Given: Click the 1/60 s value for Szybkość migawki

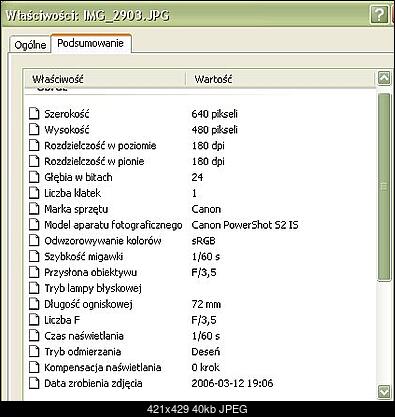Looking at the screenshot, I should tap(206, 257).
